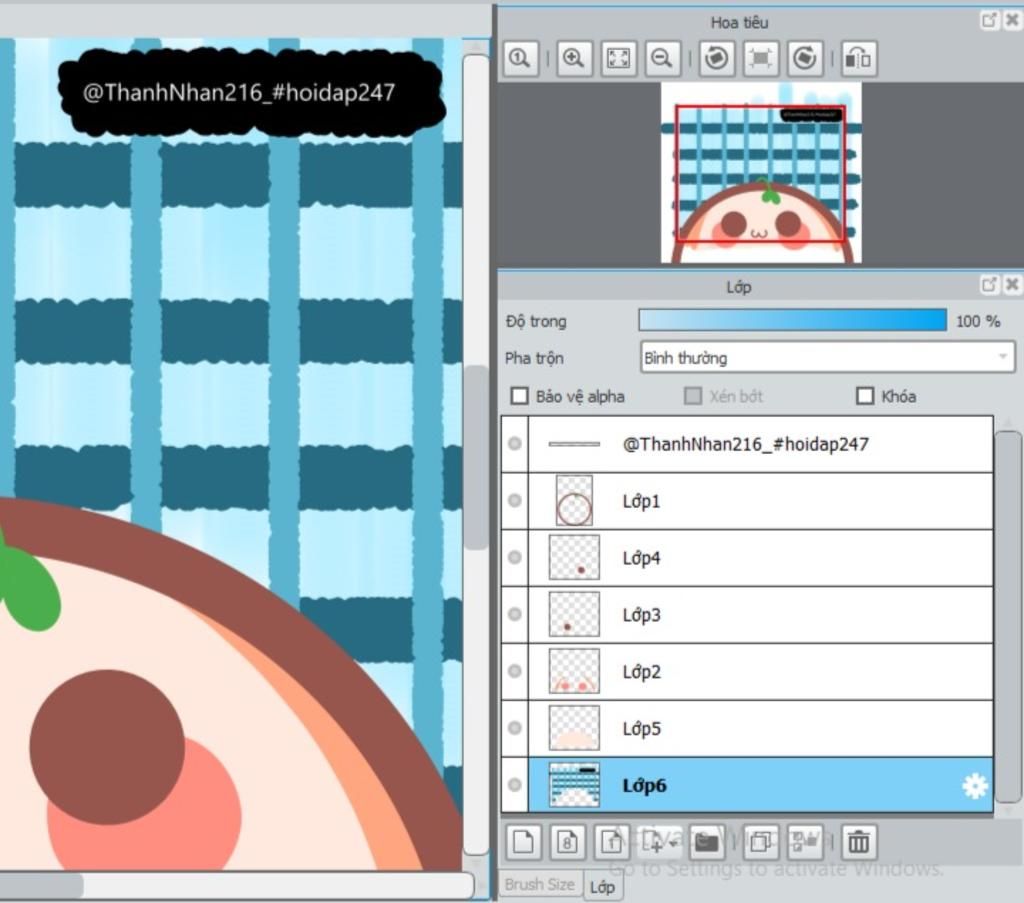Hide the Lớp1 layer
The height and width of the screenshot is (903, 1024).
pos(515,501)
